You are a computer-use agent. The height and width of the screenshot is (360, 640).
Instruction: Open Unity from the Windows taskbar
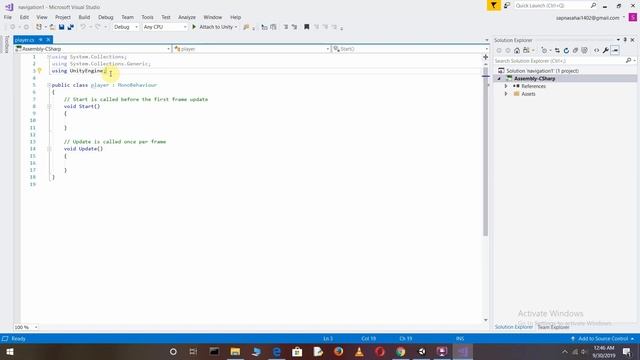pos(422,351)
